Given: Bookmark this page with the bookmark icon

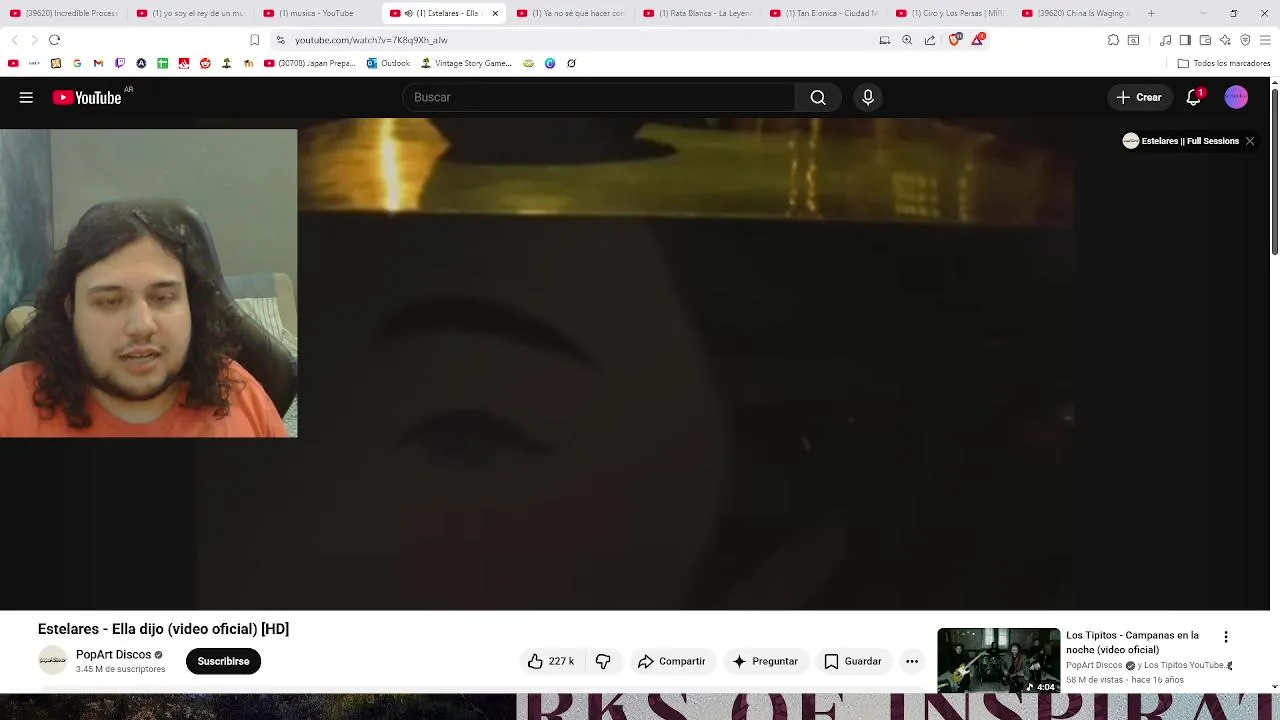Looking at the screenshot, I should [254, 40].
